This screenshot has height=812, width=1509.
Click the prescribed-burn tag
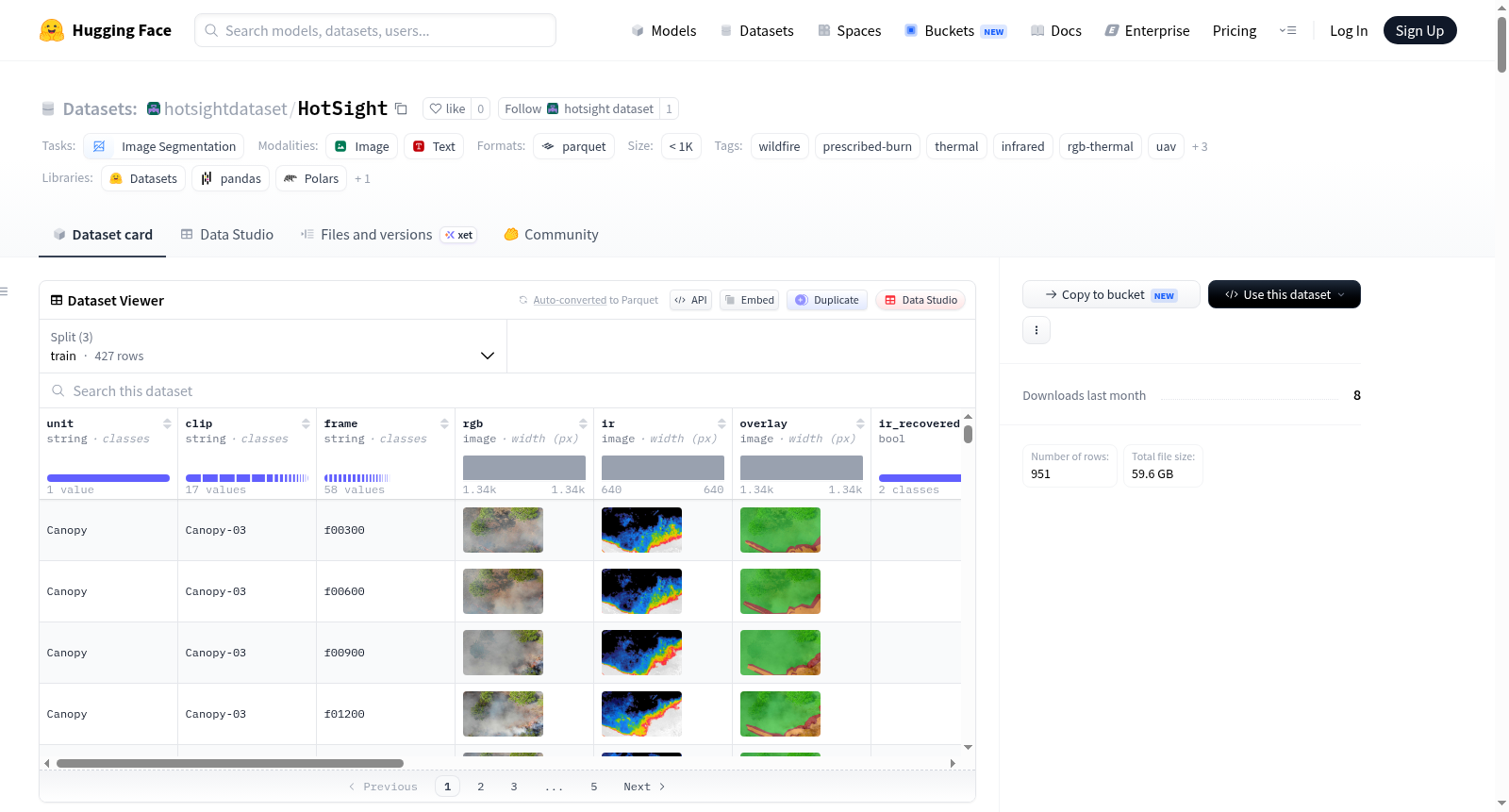point(867,146)
